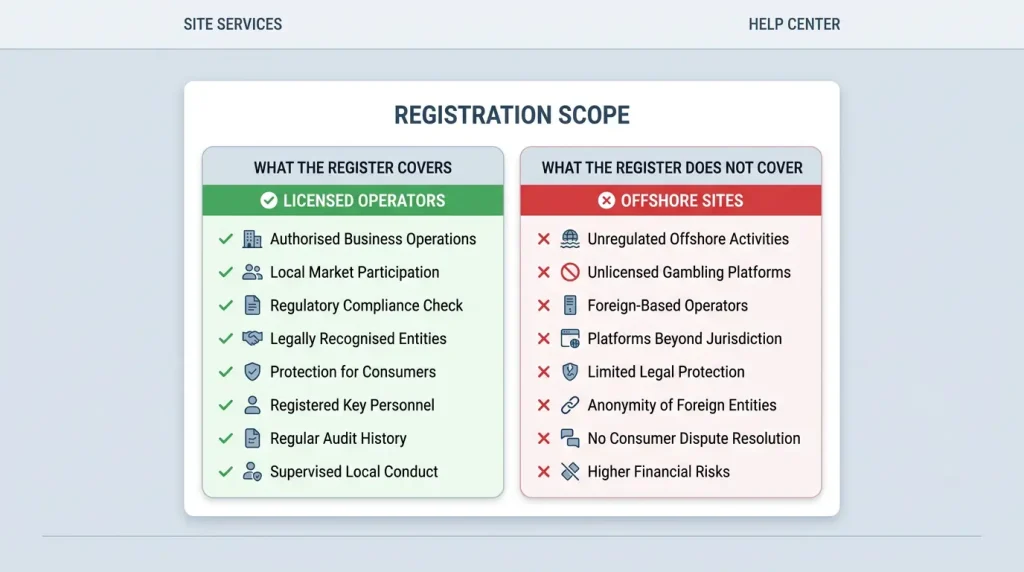The width and height of the screenshot is (1024, 572).
Task: Click green checkmark next to Protection for Consumers
Action: (x=226, y=372)
